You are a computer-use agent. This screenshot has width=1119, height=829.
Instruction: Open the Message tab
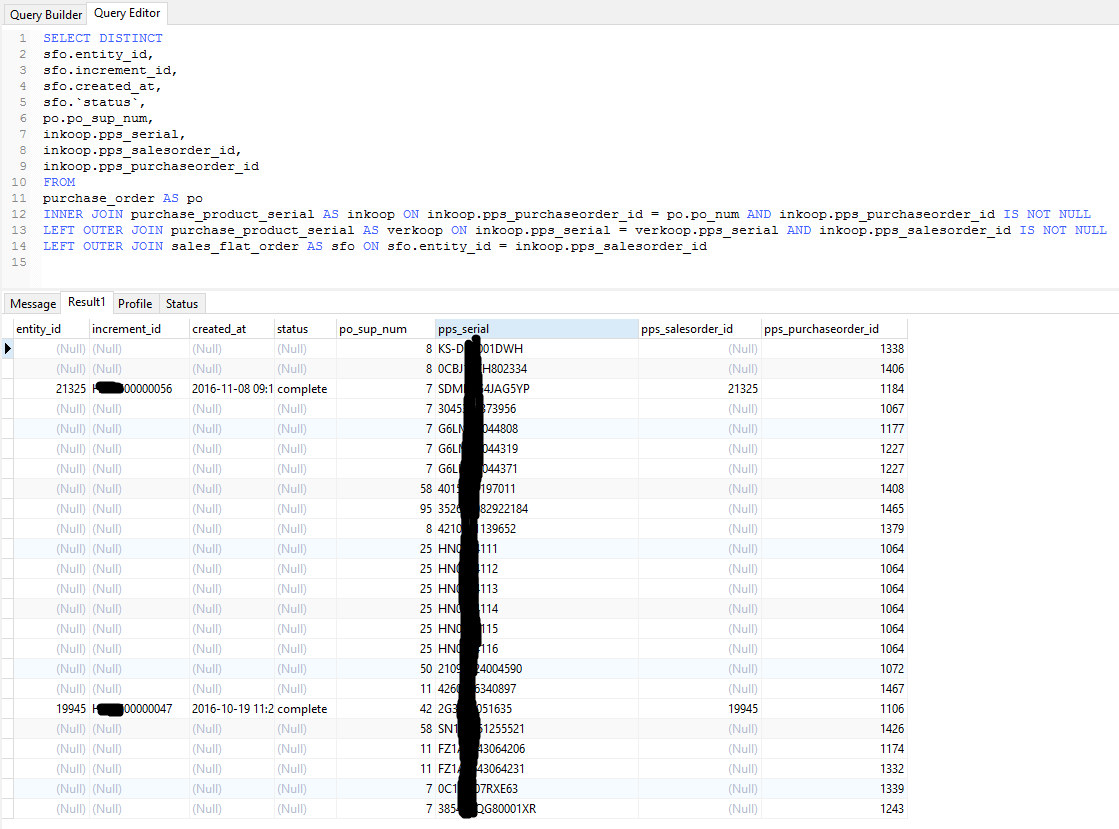(33, 304)
